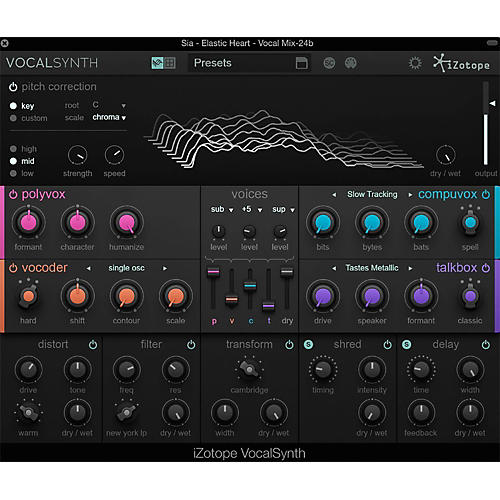Click first round icon right of Presets

pyautogui.click(x=329, y=63)
